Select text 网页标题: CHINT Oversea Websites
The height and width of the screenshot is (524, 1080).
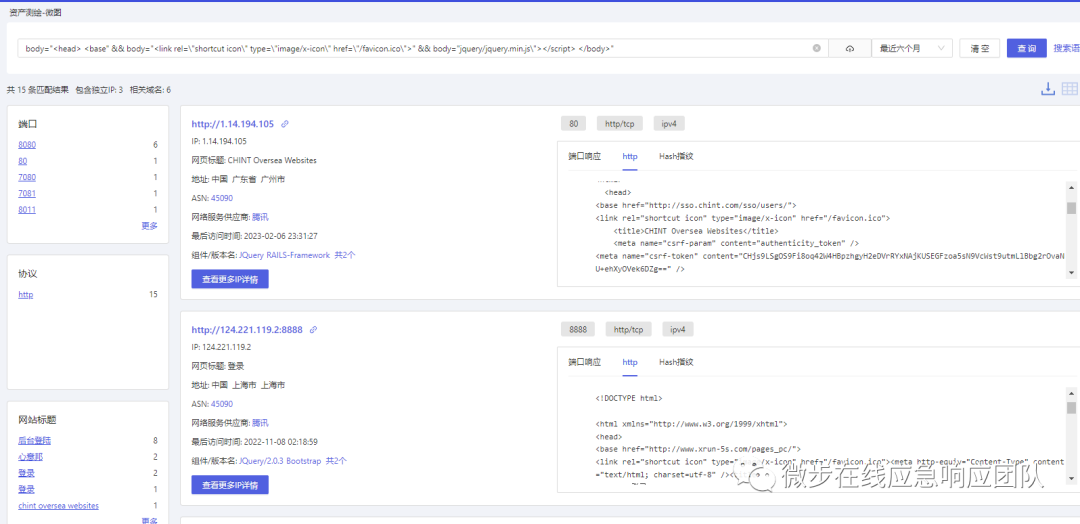point(254,160)
